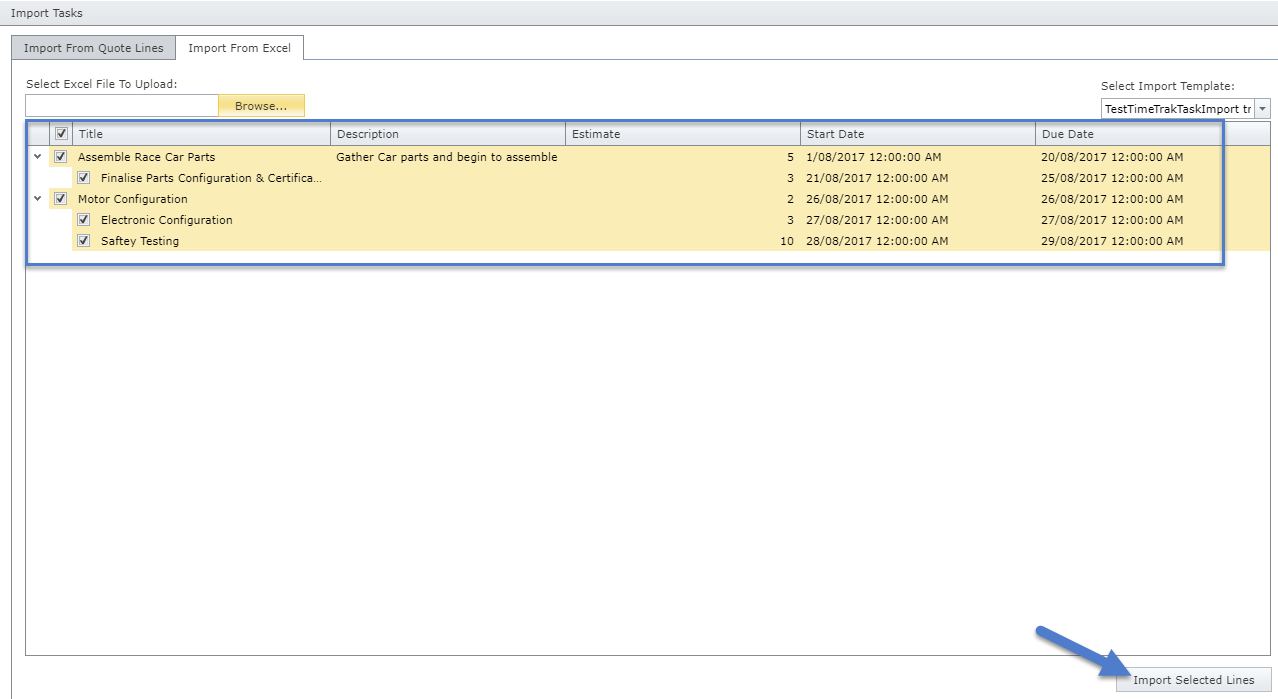
Task: Uncheck the Motor Configuration checkbox
Action: (61, 199)
